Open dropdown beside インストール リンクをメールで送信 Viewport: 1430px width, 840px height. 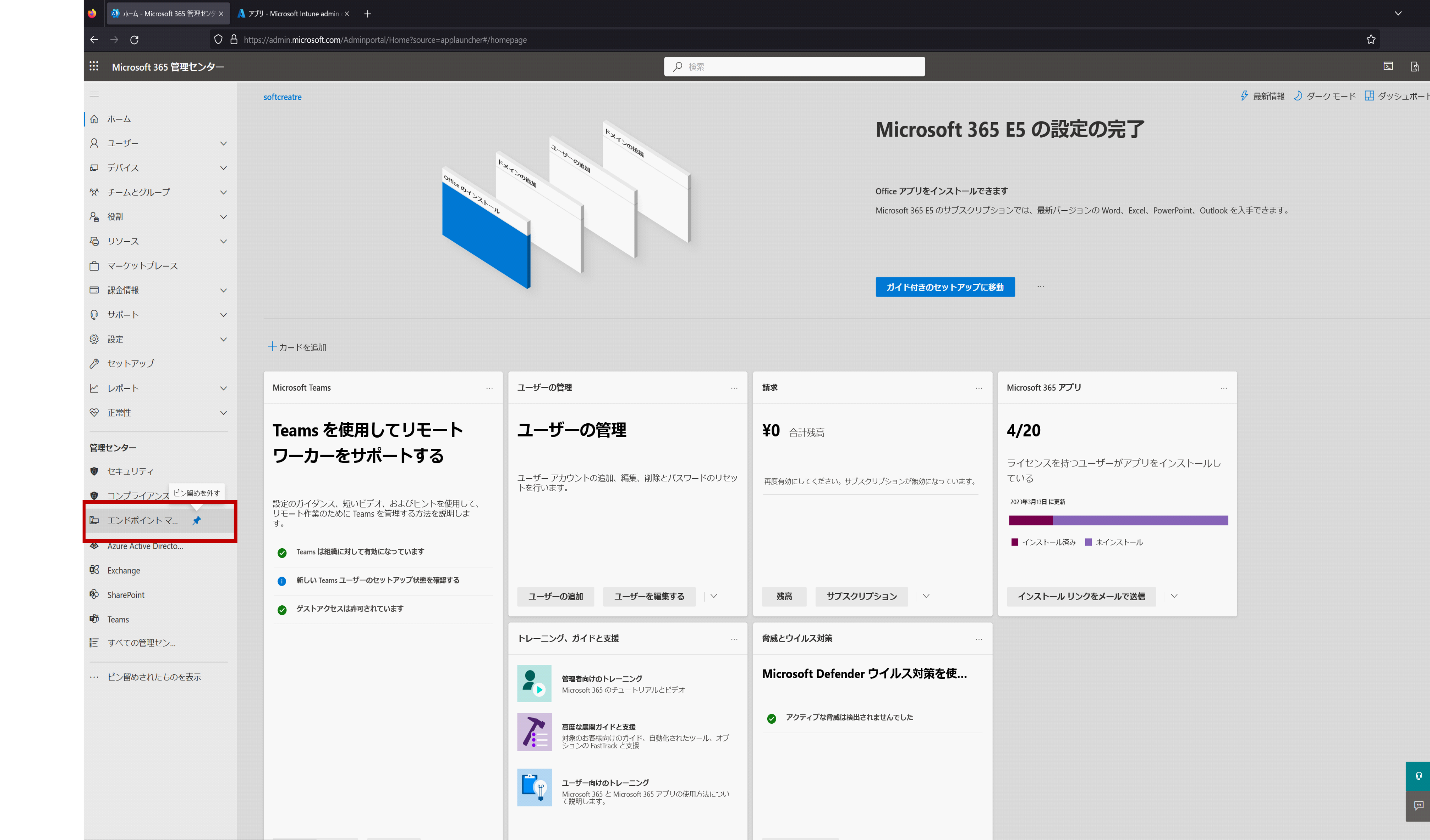1174,596
